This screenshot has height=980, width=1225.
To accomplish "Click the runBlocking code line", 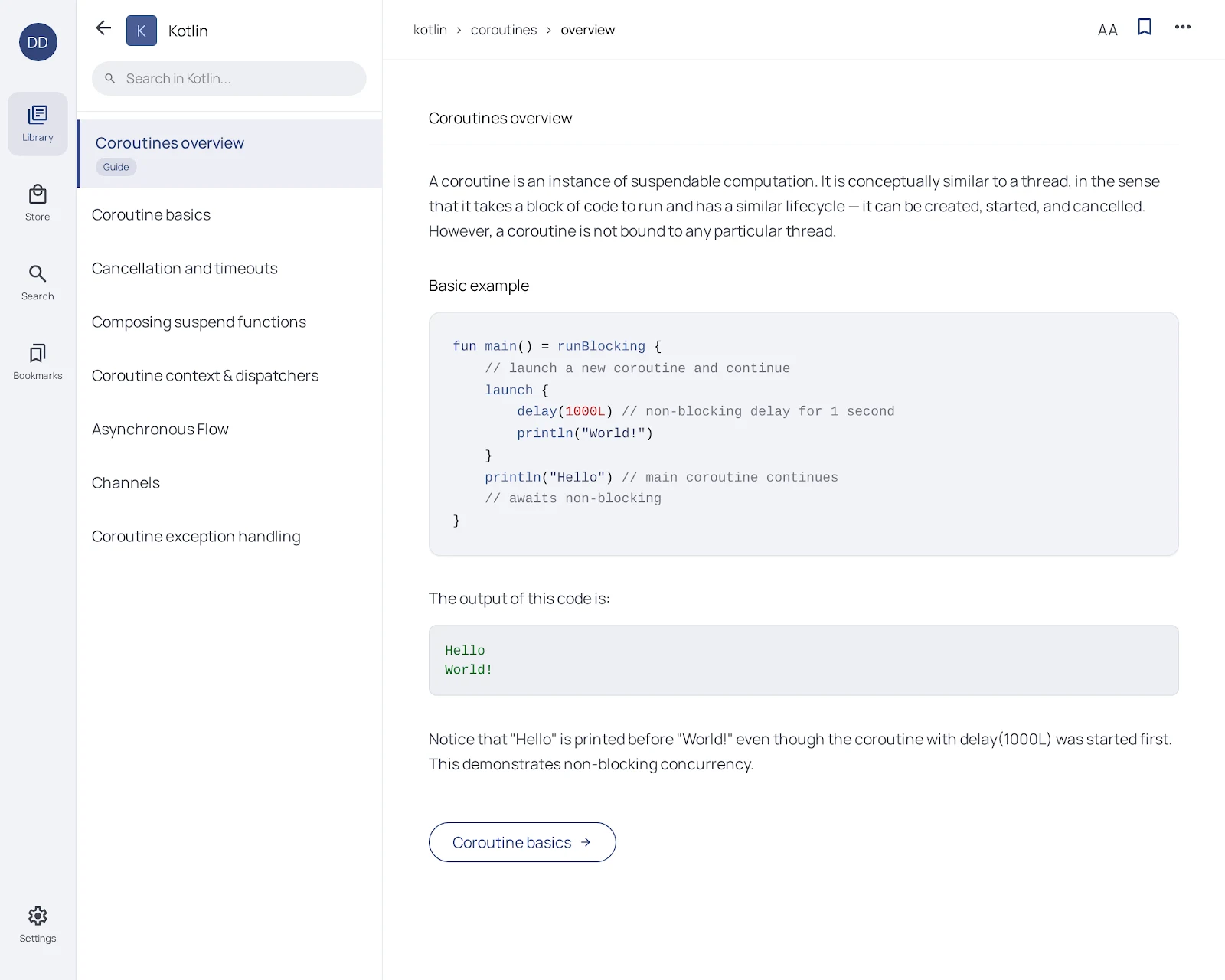I will 557,346.
